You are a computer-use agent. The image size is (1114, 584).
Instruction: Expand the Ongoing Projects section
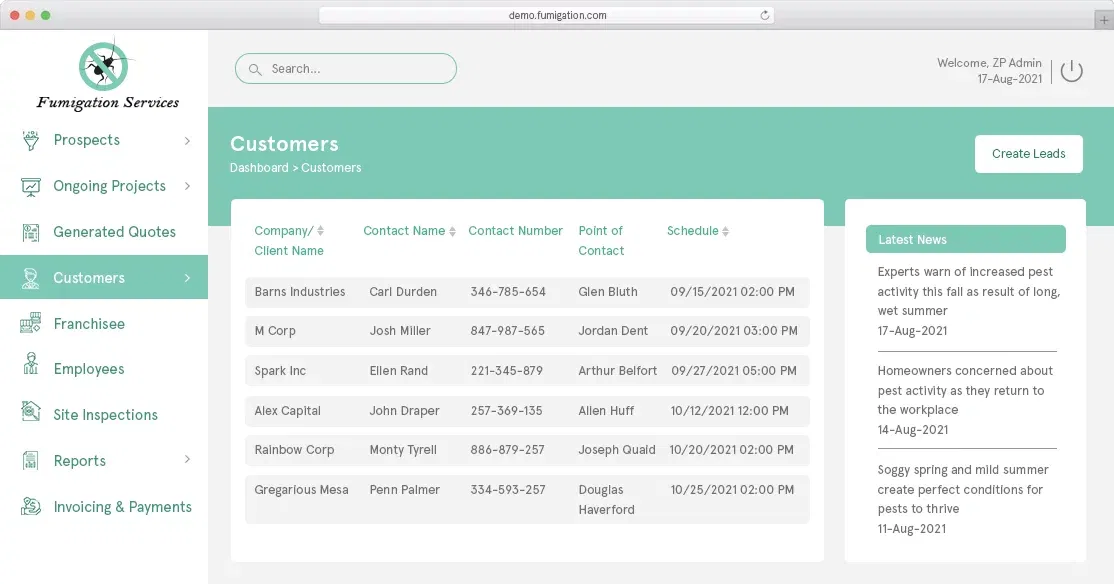(188, 186)
